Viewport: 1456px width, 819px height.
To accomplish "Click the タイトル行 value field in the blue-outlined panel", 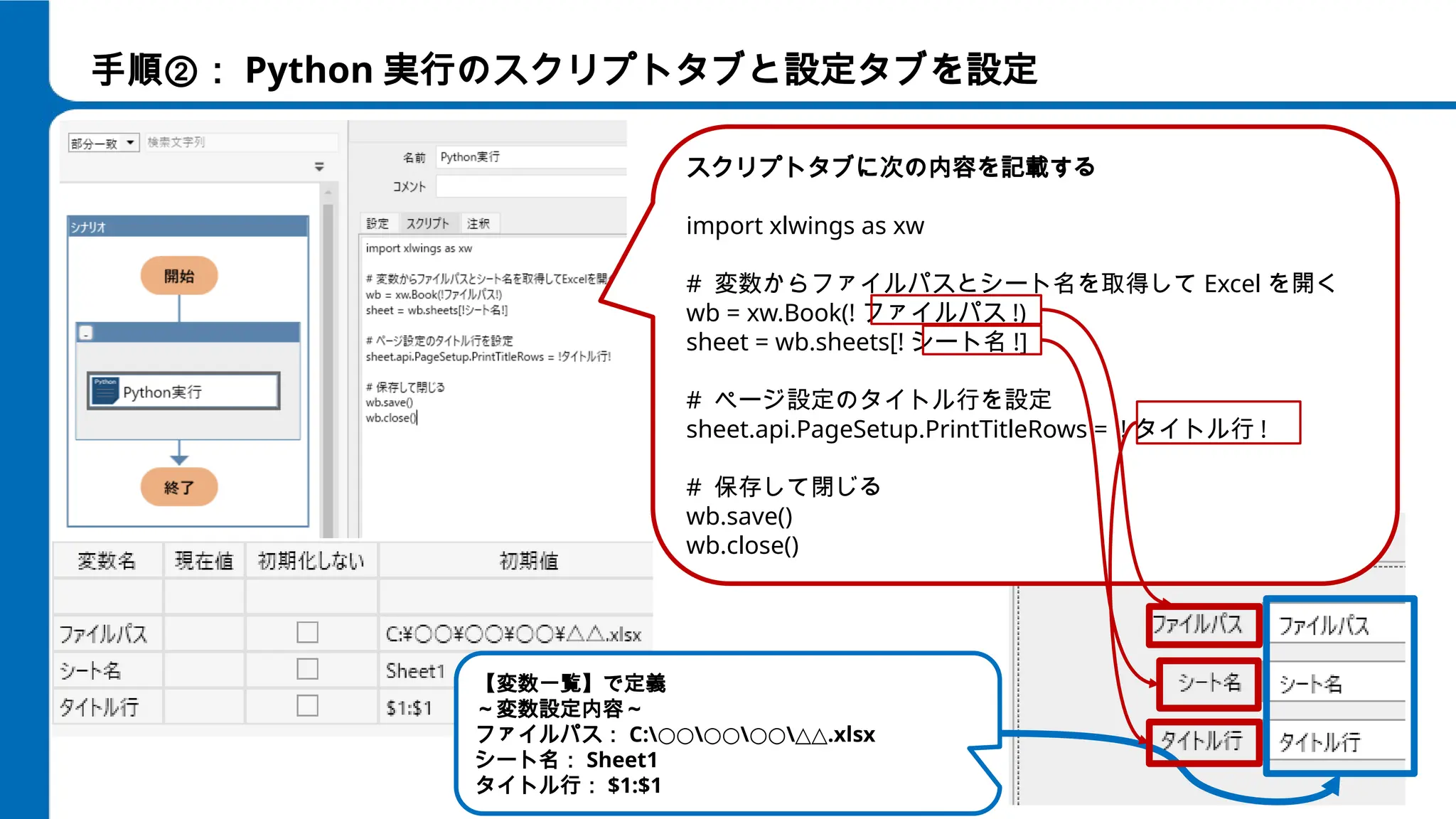I will (1337, 741).
